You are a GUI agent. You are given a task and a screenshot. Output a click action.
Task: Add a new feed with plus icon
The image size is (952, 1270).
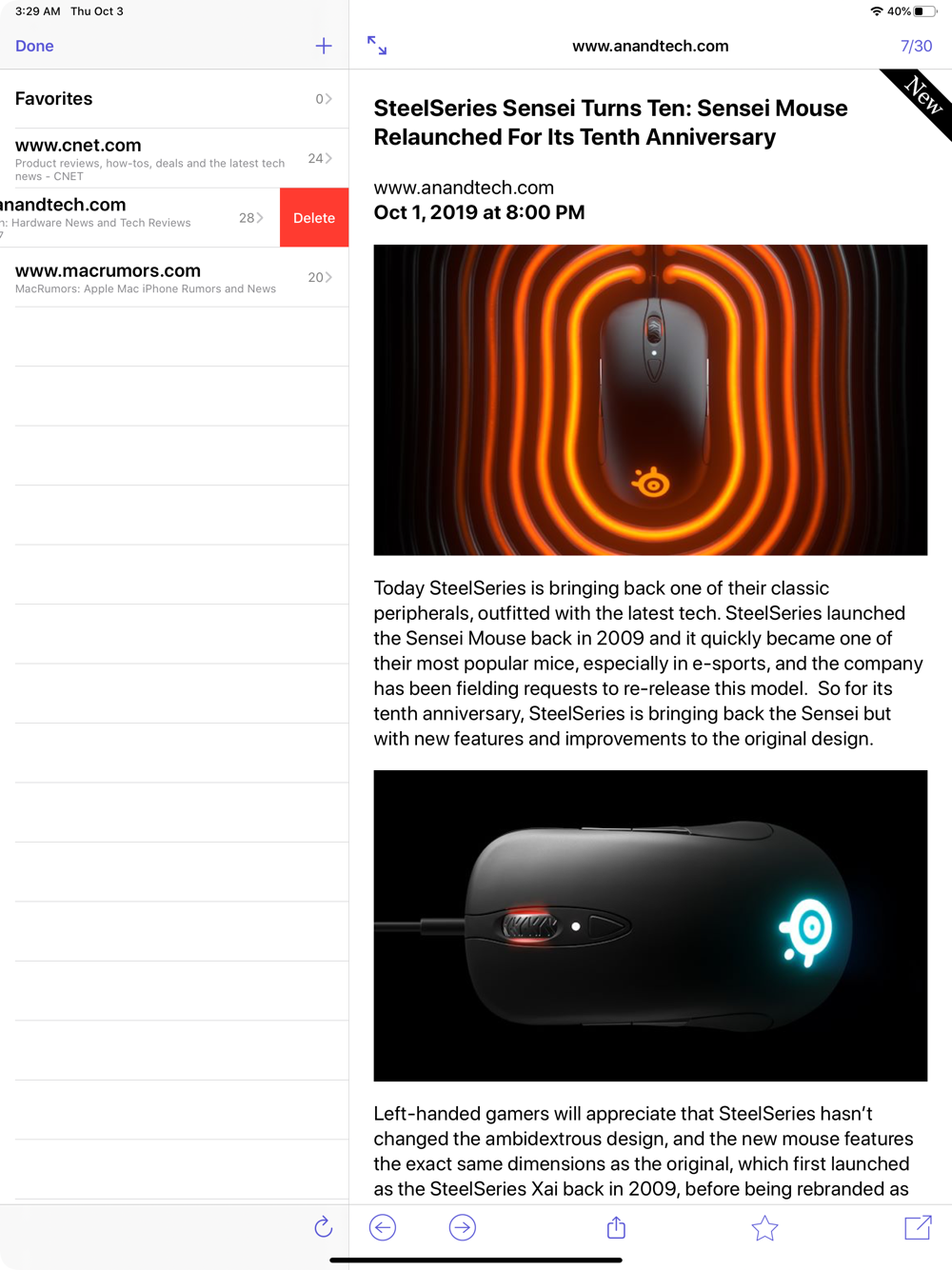tap(324, 46)
